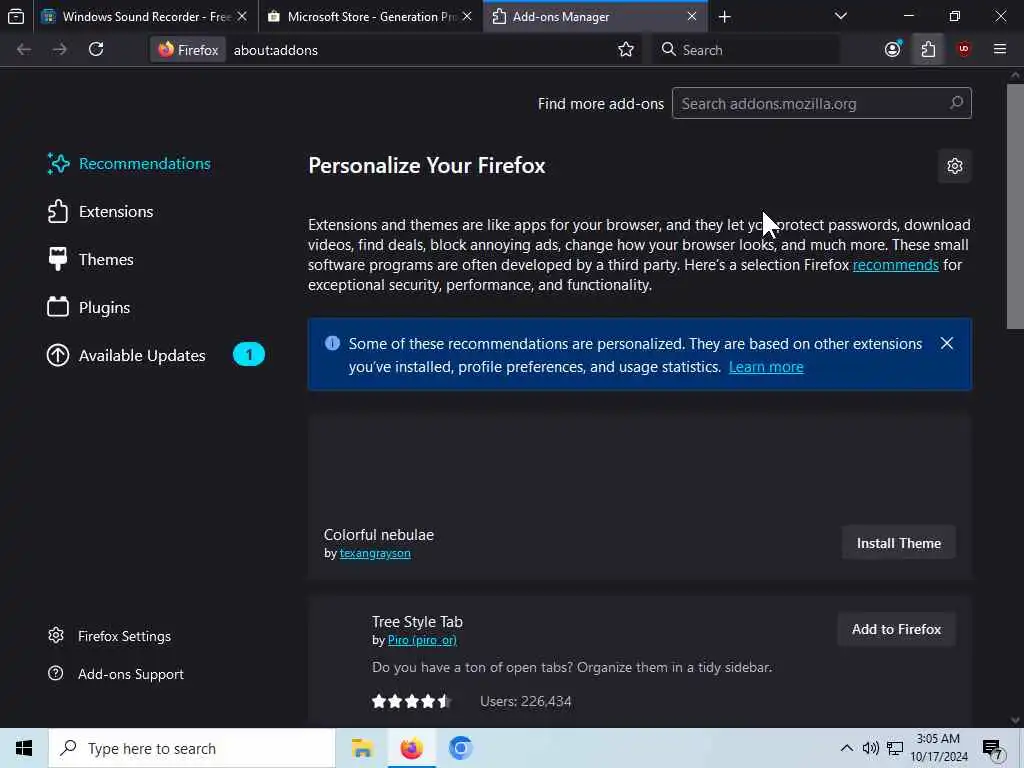1024x768 pixels.
Task: Click the page vertical scrollbar thumb
Action: tap(1015, 206)
